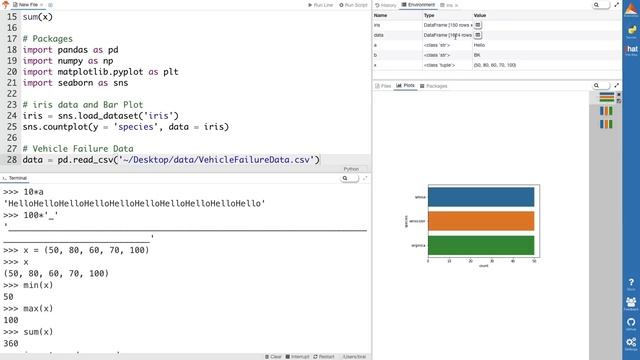Select the tuple variable row in Environment
The image size is (640, 360).
point(497,65)
